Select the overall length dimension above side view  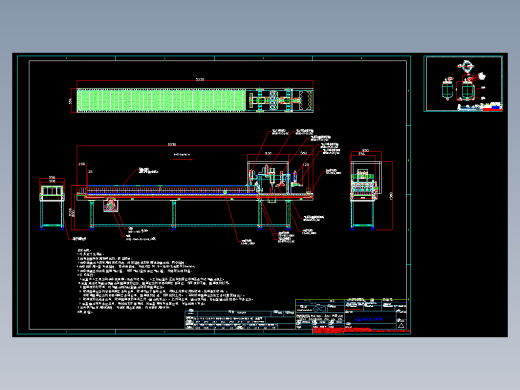click(172, 144)
